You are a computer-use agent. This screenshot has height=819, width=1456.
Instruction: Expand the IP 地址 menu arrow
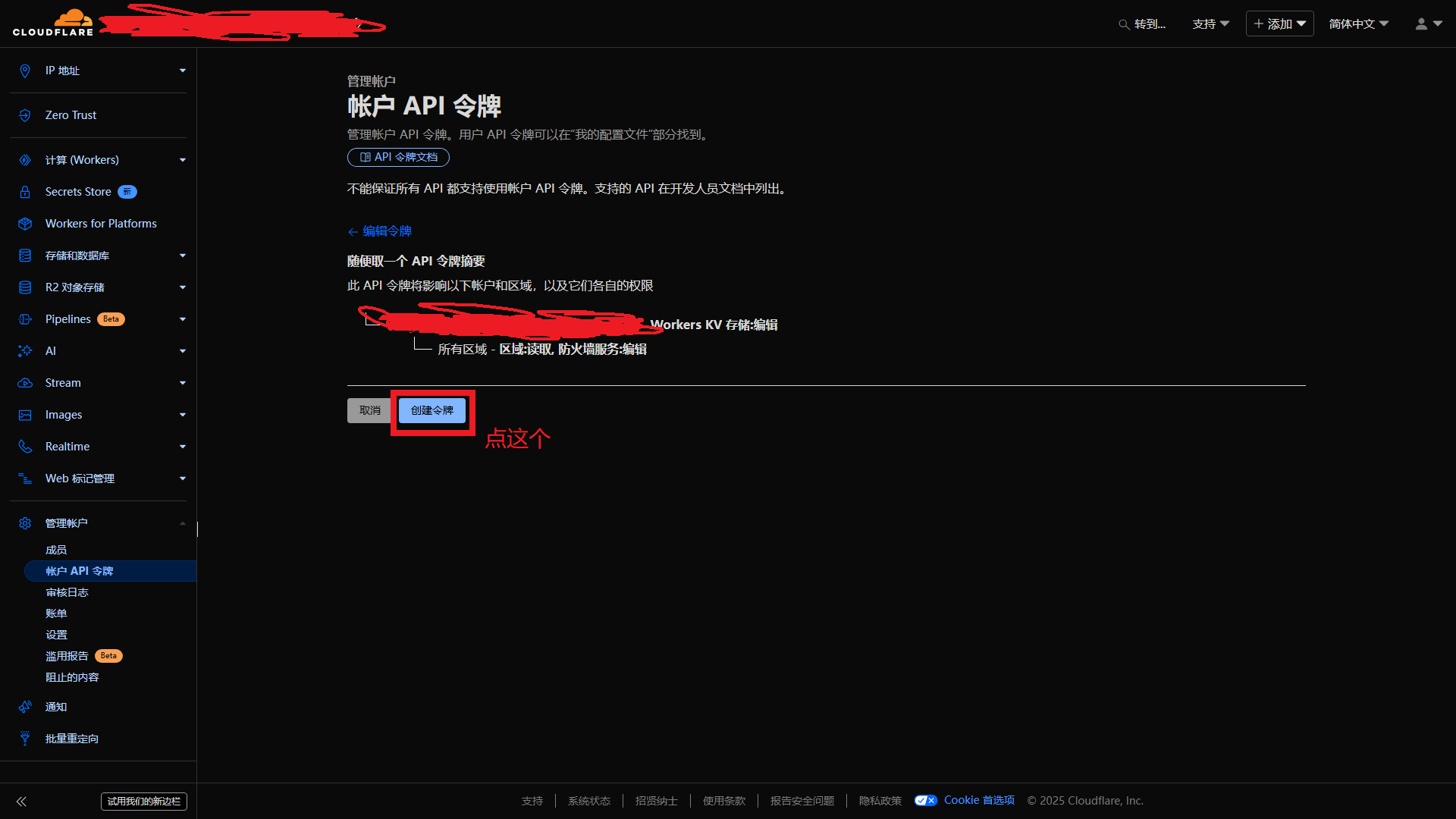(x=182, y=71)
